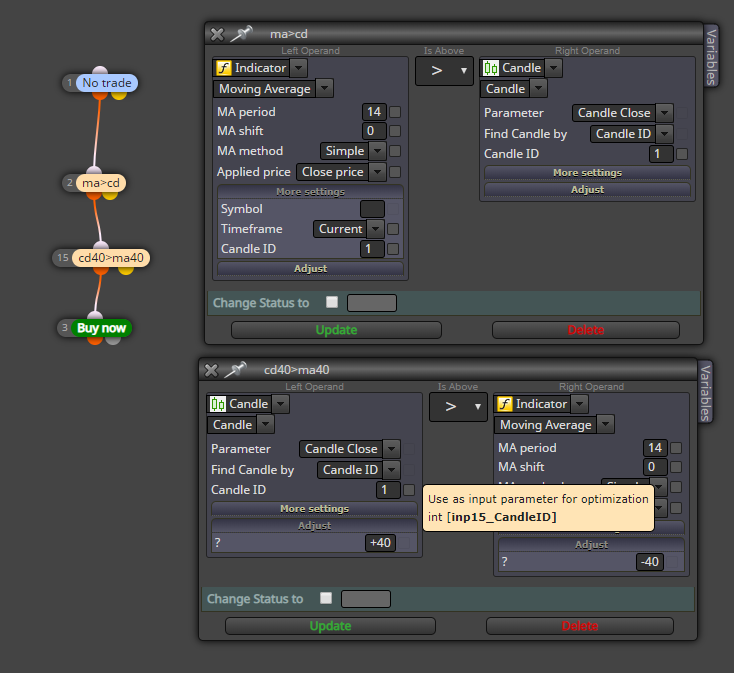This screenshot has width=734, height=673.
Task: Open the Variables tab on cd40>ma40 panel
Action: point(705,392)
